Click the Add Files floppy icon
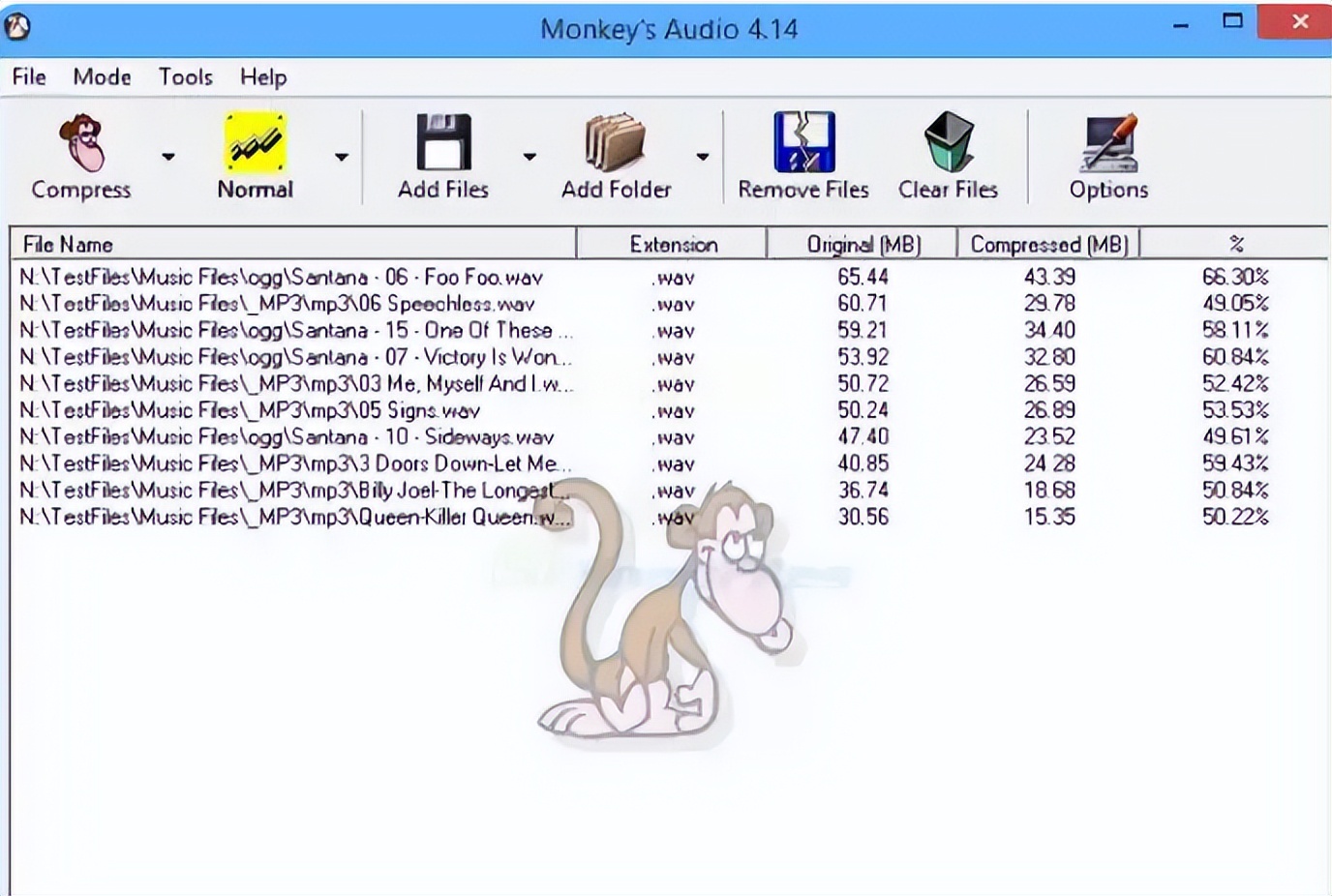 [x=443, y=143]
